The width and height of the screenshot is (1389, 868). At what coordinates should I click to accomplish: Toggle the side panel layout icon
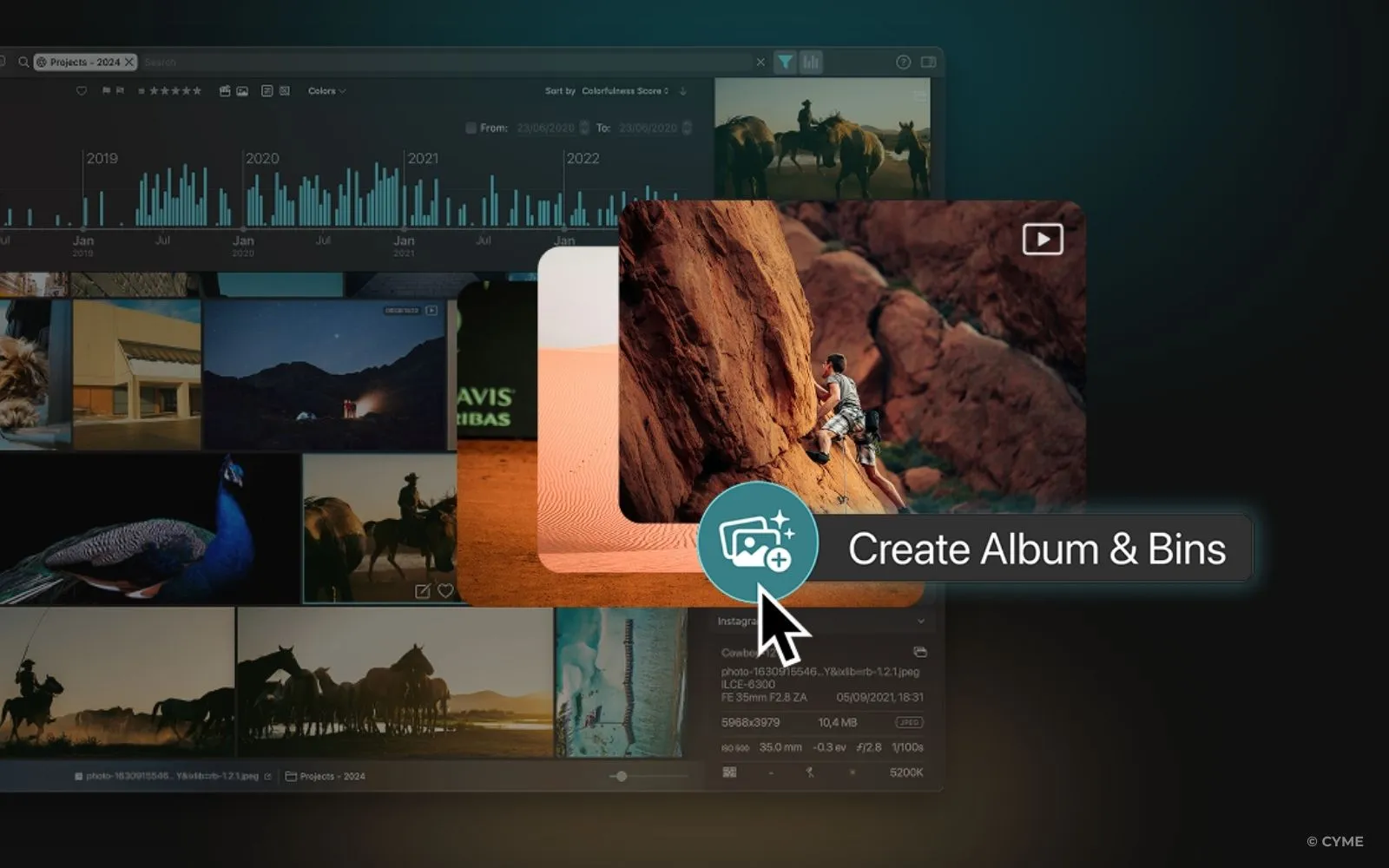(x=928, y=62)
